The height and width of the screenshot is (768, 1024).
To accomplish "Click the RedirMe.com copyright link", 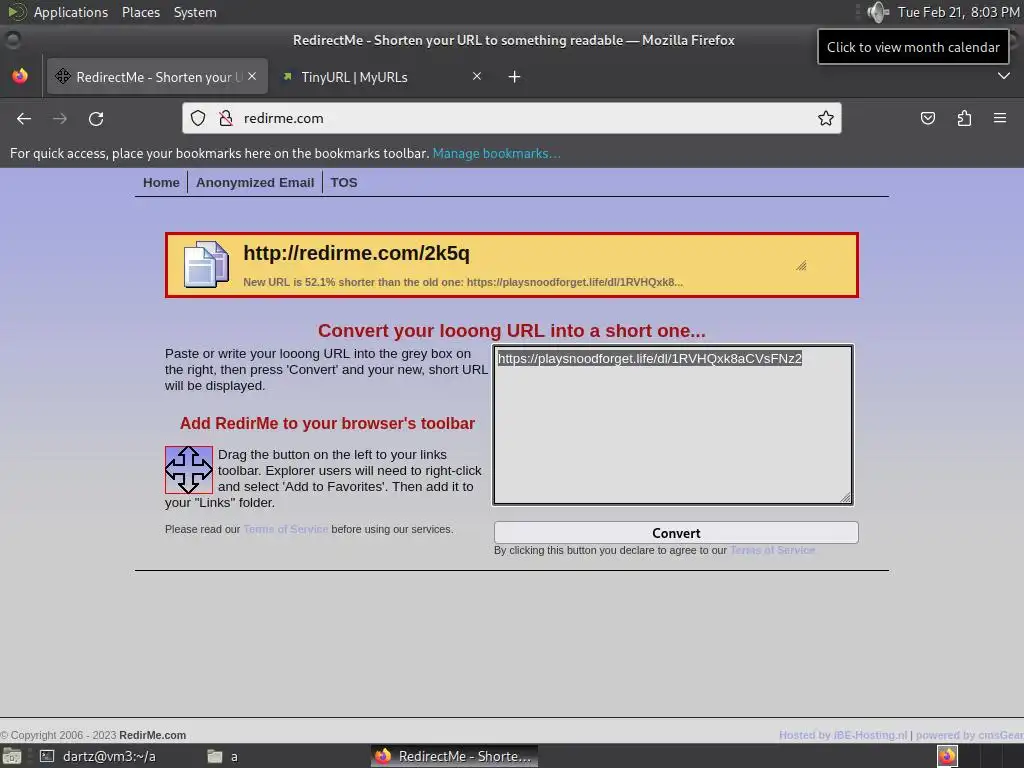I will [x=152, y=735].
